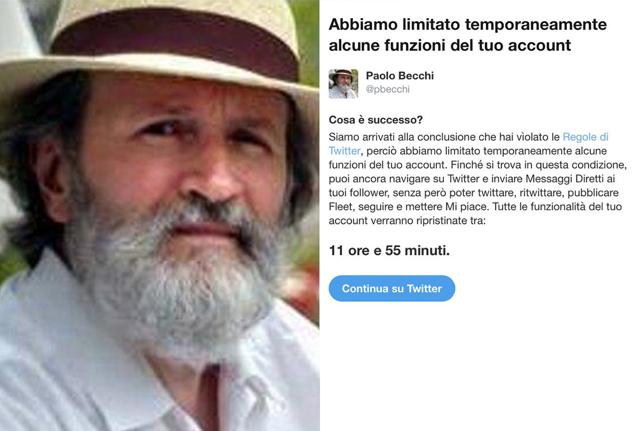
Task: Click the man's ear in large photo
Action: [x=51, y=178]
